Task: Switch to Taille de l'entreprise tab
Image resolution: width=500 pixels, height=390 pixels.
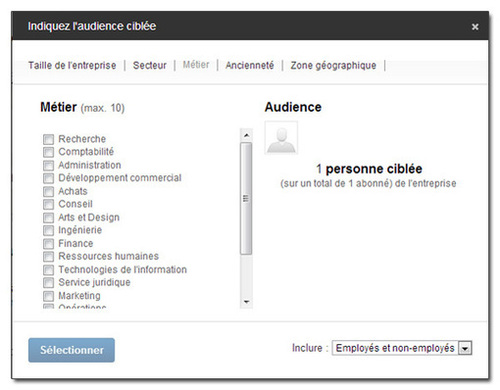Action: pyautogui.click(x=72, y=65)
